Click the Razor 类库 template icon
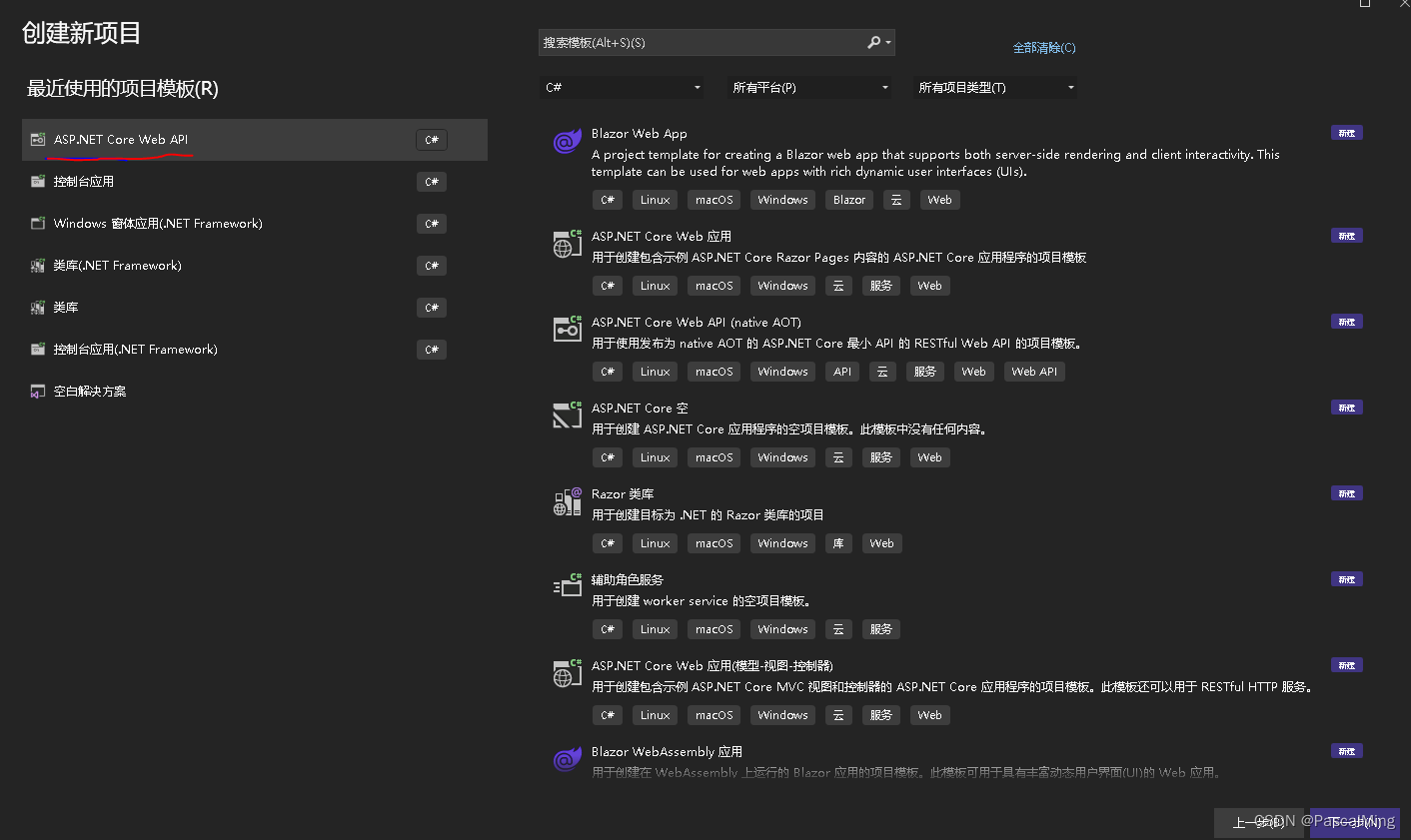 568,501
